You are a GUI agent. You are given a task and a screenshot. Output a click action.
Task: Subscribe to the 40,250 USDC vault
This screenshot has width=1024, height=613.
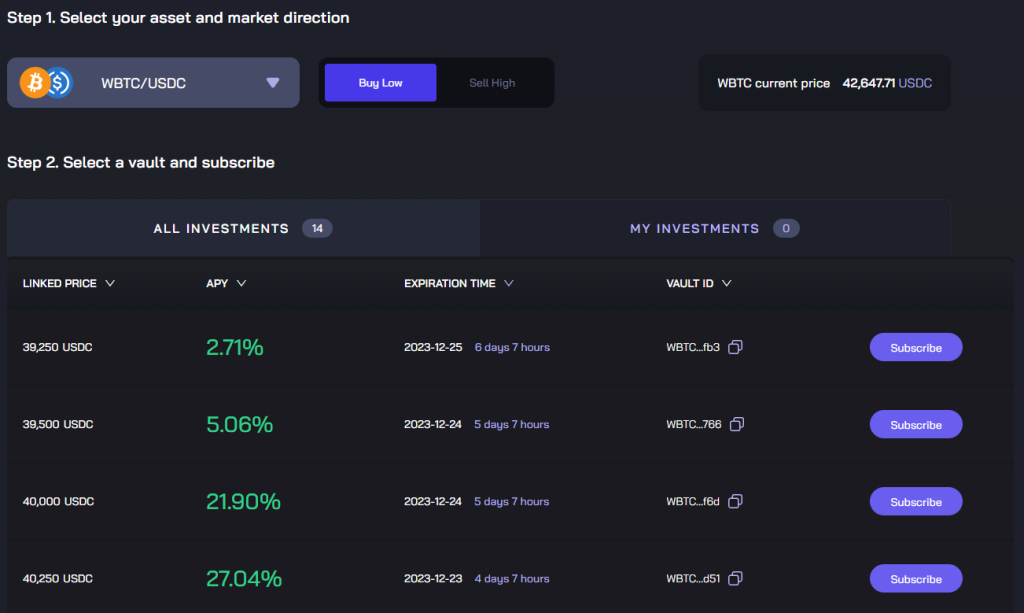[x=916, y=579]
